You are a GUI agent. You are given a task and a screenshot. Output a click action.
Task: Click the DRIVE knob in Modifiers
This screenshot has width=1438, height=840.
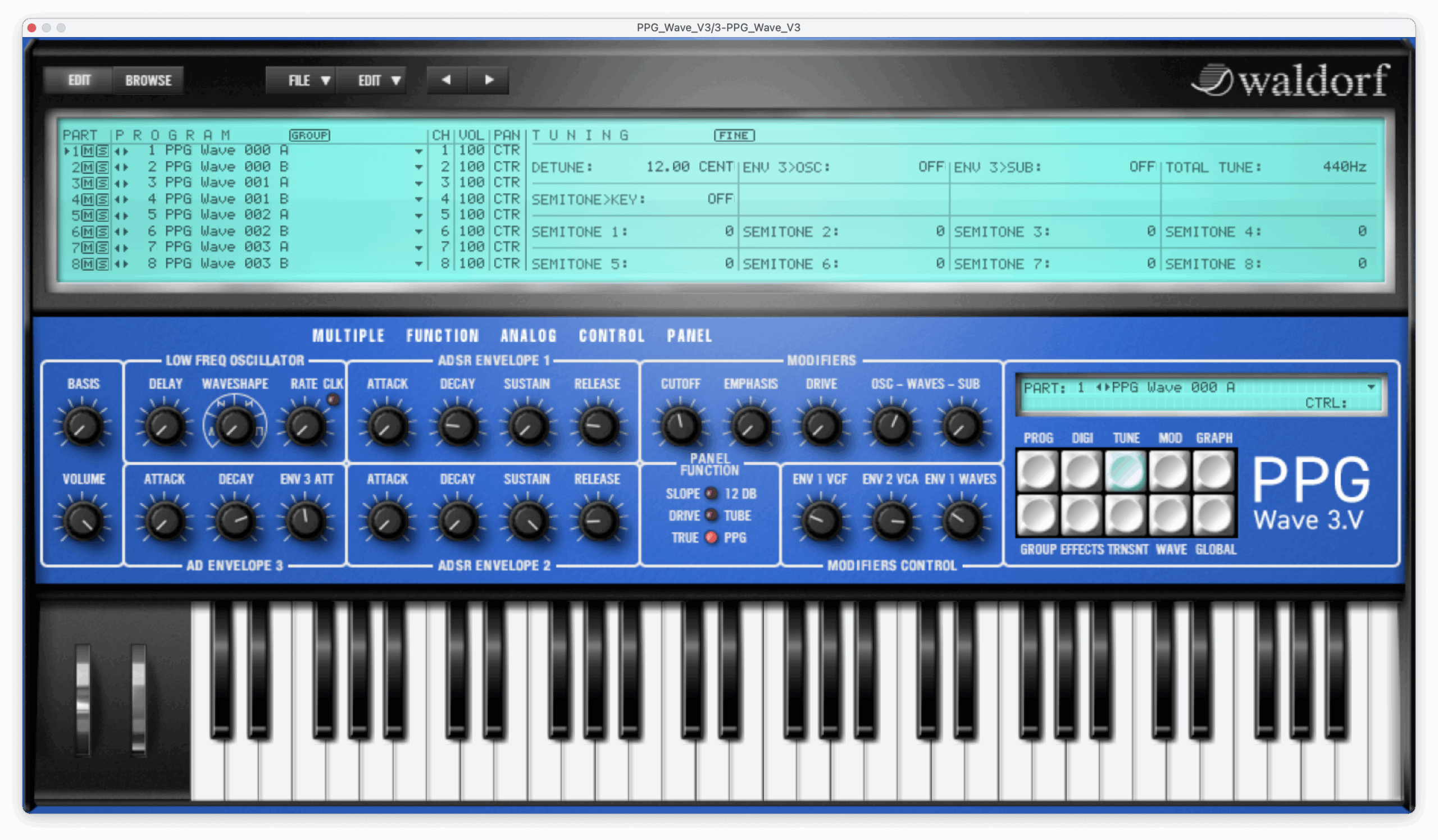tap(821, 426)
